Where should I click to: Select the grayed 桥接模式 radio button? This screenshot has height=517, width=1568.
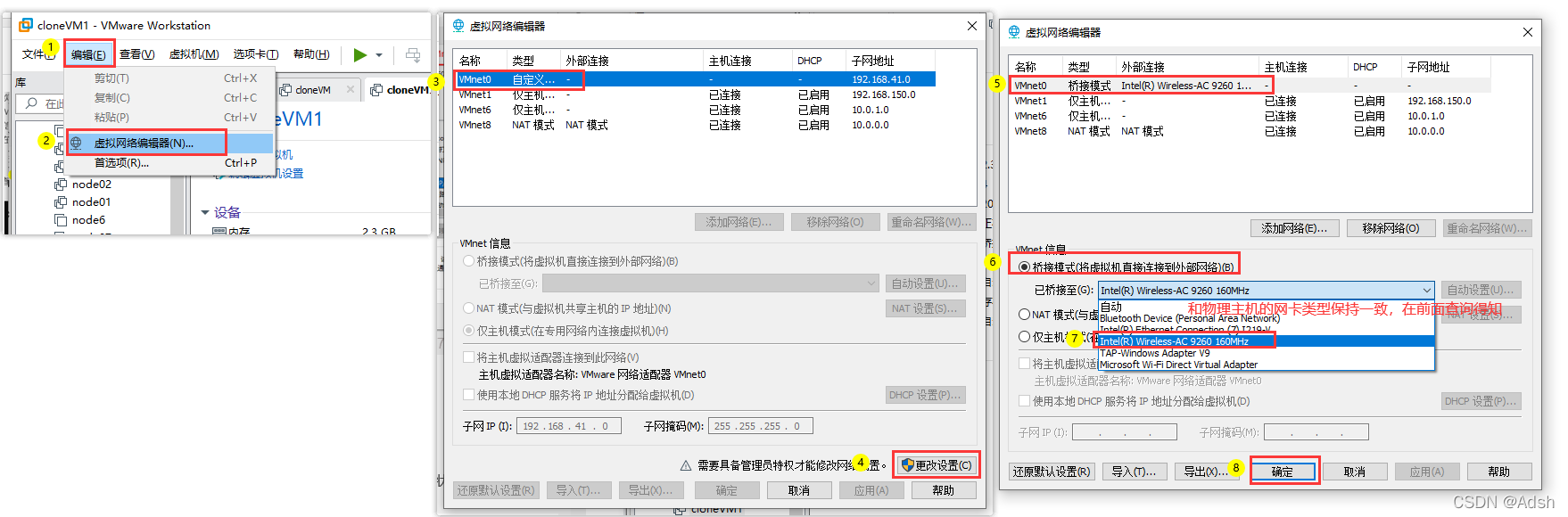(469, 261)
